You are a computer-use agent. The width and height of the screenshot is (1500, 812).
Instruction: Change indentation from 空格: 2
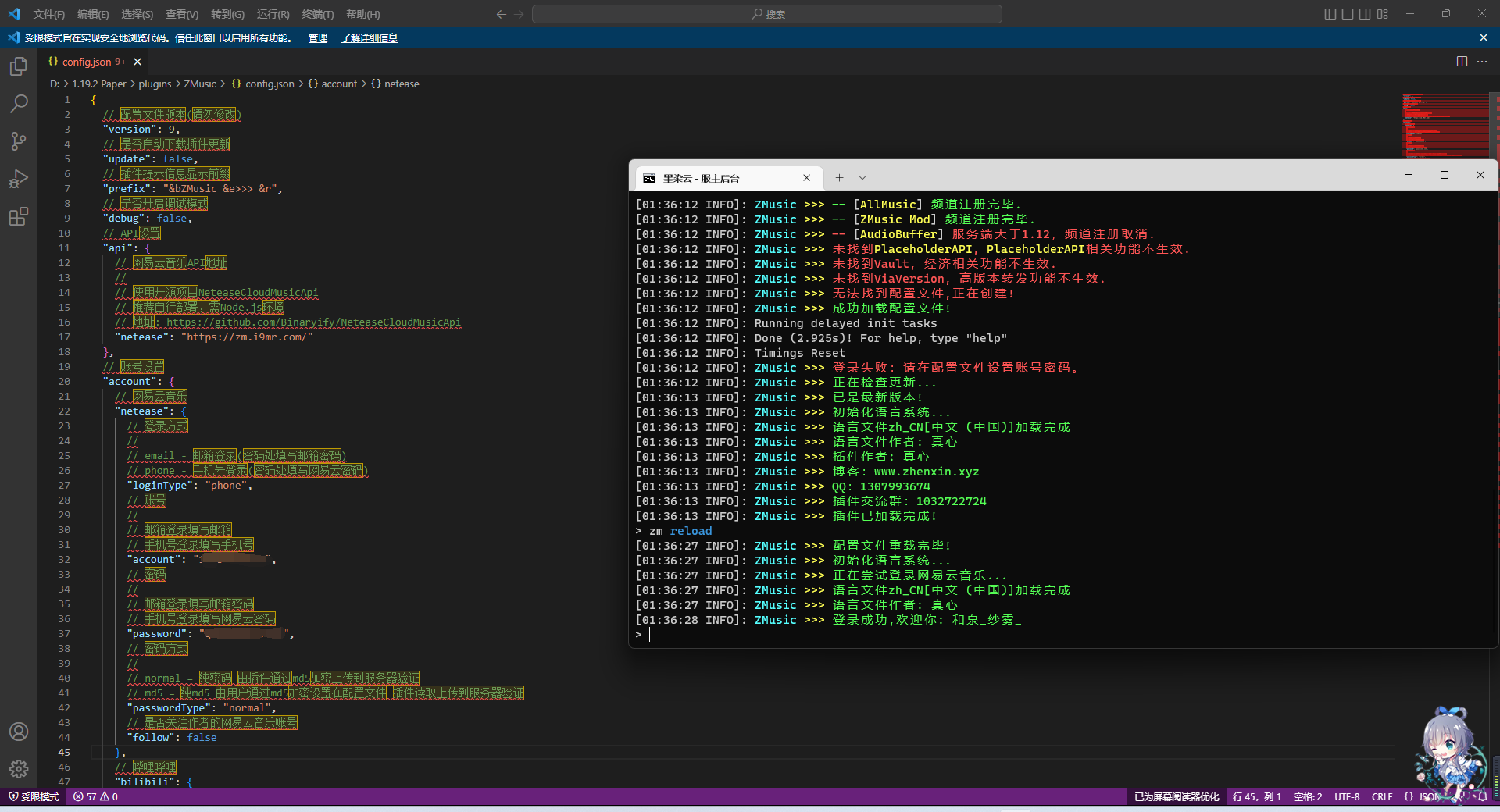click(1308, 797)
